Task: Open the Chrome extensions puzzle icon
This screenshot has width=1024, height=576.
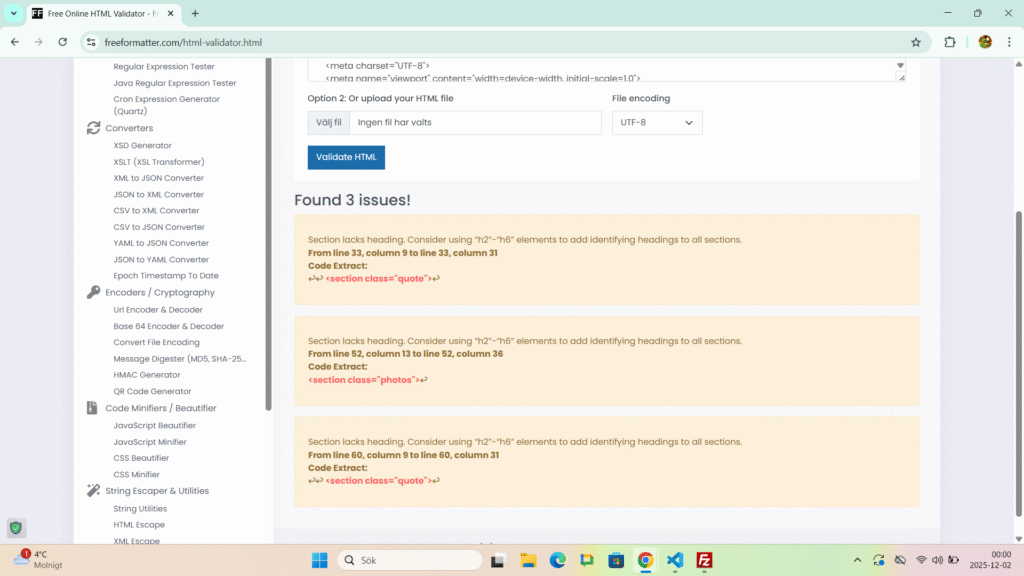Action: [x=950, y=42]
